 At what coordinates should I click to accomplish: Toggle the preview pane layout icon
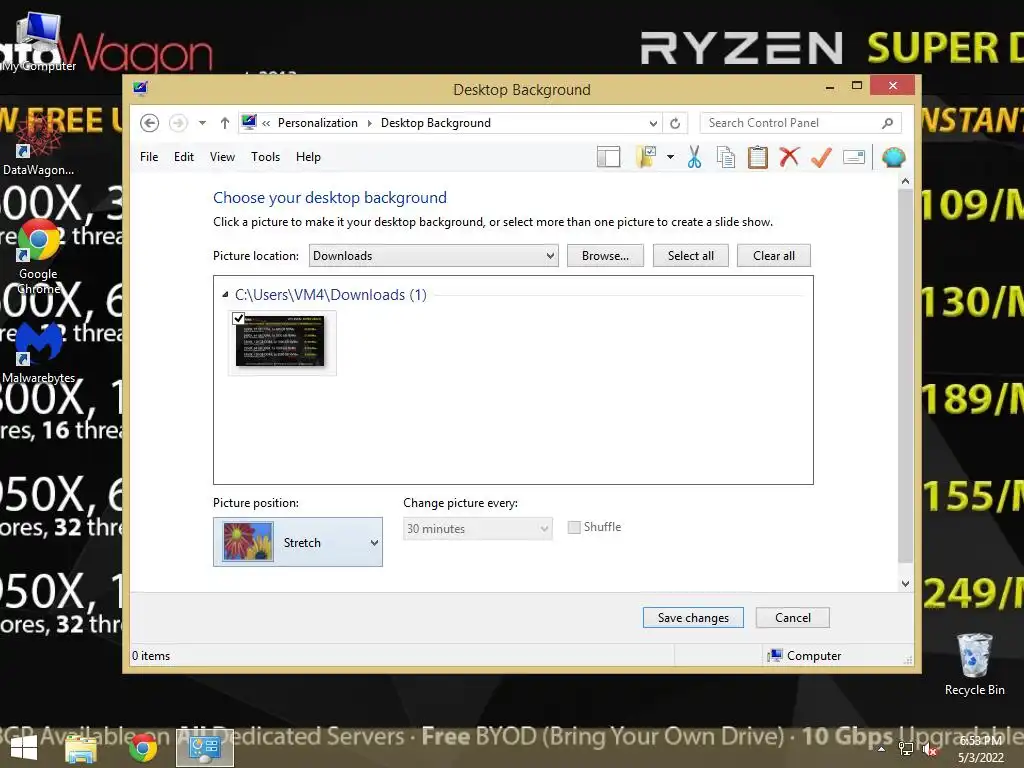click(x=609, y=157)
